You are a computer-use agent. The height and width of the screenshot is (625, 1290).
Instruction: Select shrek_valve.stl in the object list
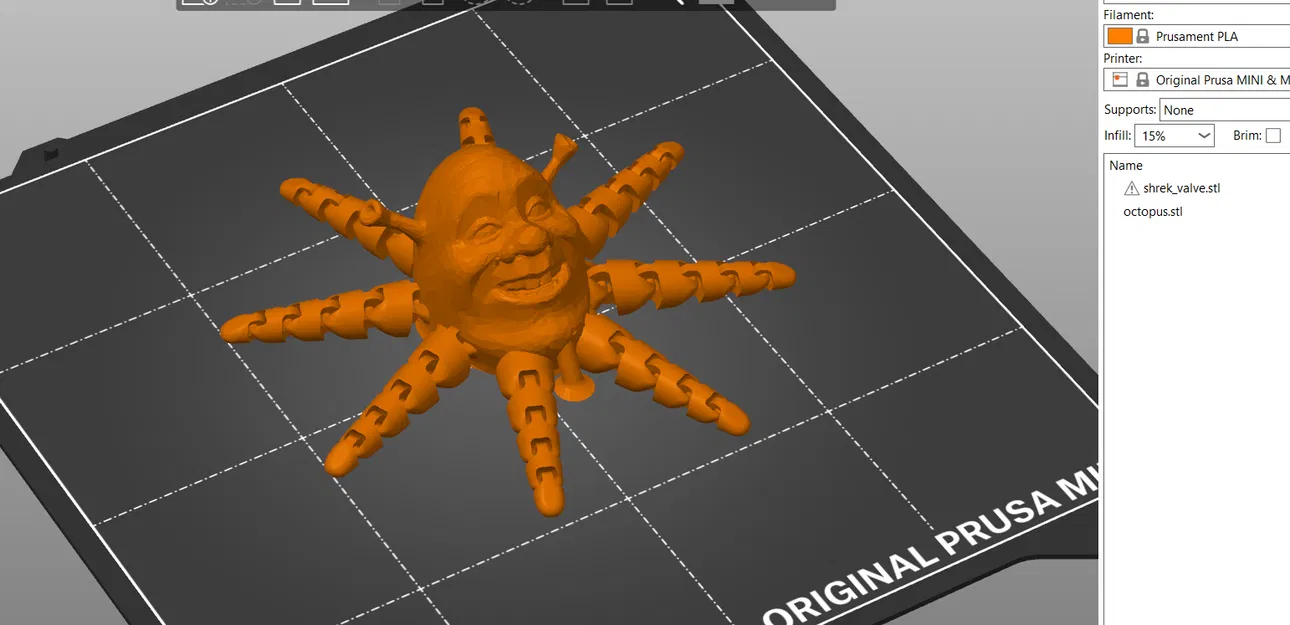1182,188
